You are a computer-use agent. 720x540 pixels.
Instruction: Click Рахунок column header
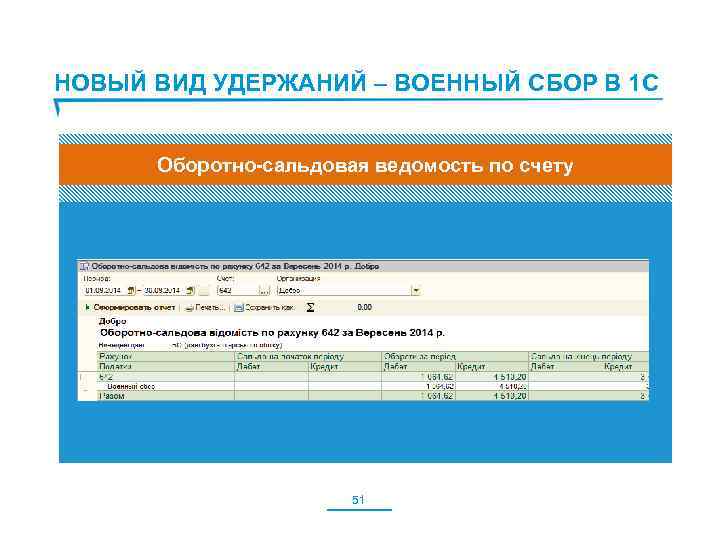point(166,356)
